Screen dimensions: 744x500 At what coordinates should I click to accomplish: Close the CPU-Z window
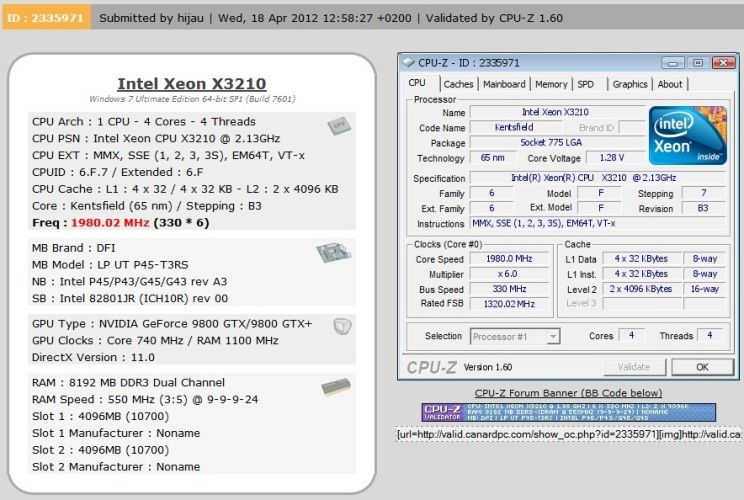click(723, 63)
